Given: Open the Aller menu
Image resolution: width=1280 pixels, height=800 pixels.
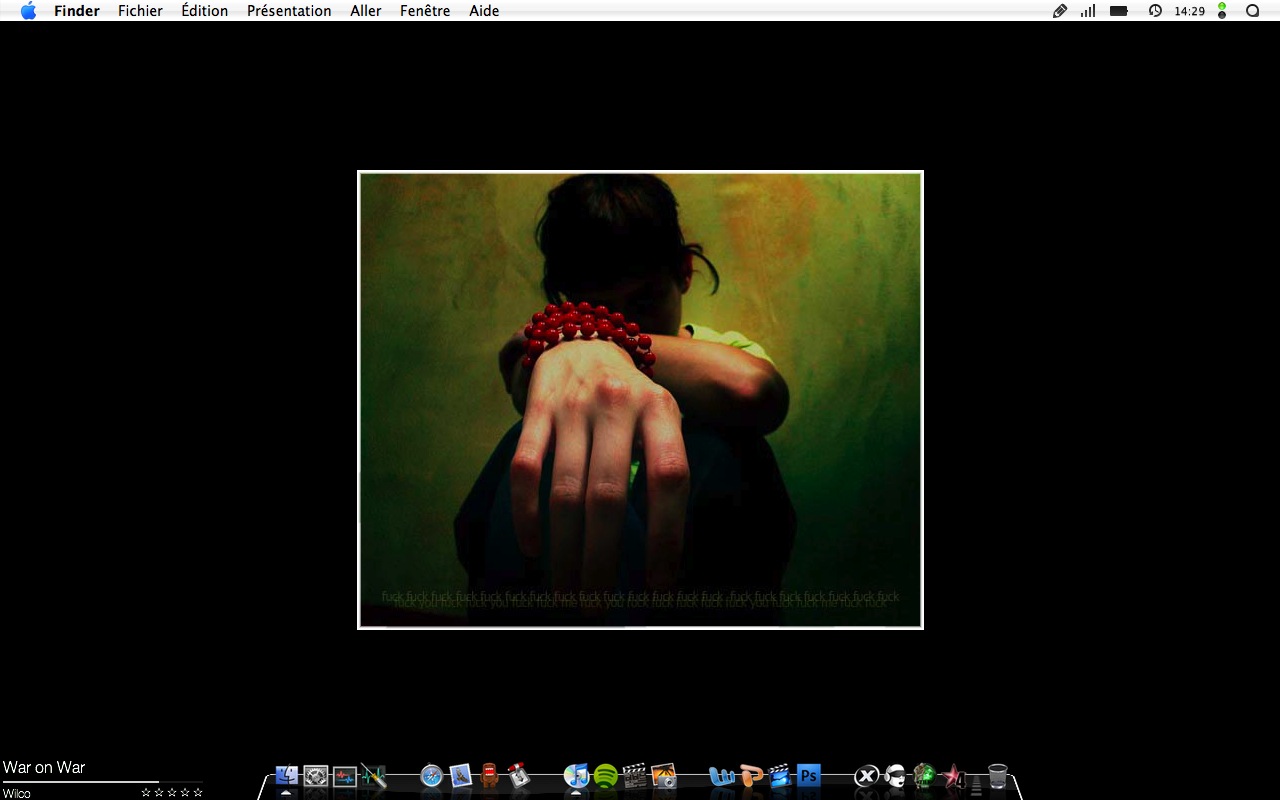Looking at the screenshot, I should 366,11.
